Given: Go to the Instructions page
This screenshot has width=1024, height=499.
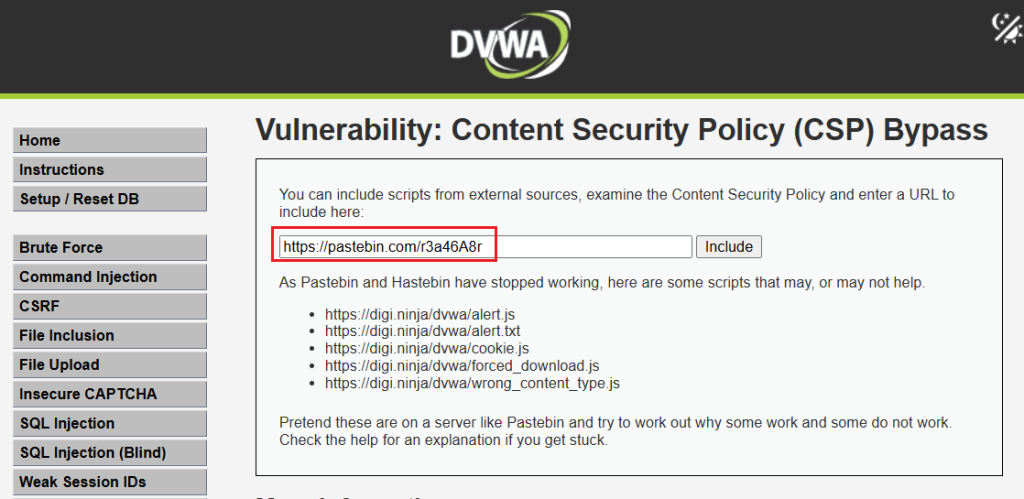Looking at the screenshot, I should point(109,170).
